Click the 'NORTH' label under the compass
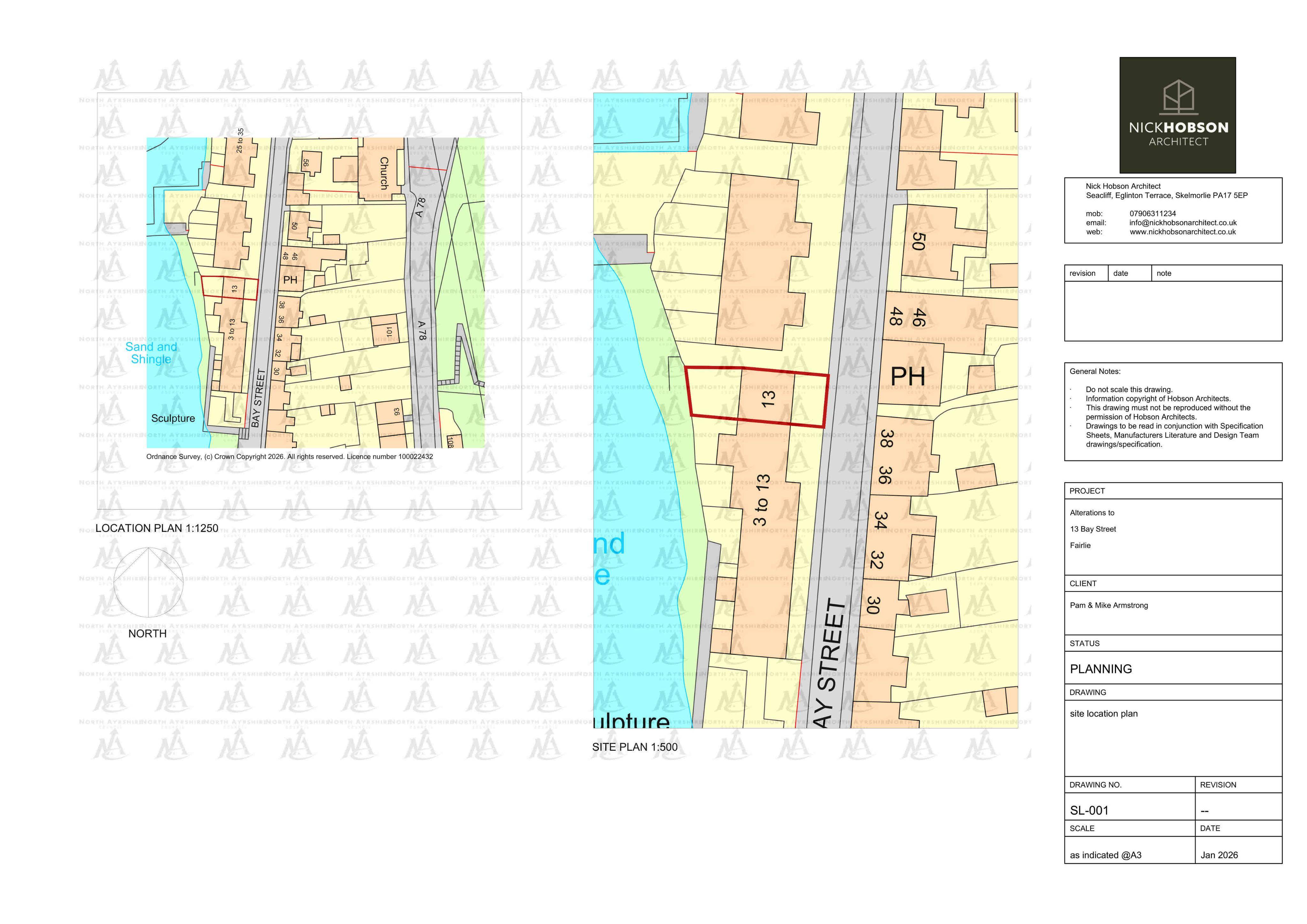Viewport: 1307px width, 924px height. pyautogui.click(x=147, y=634)
